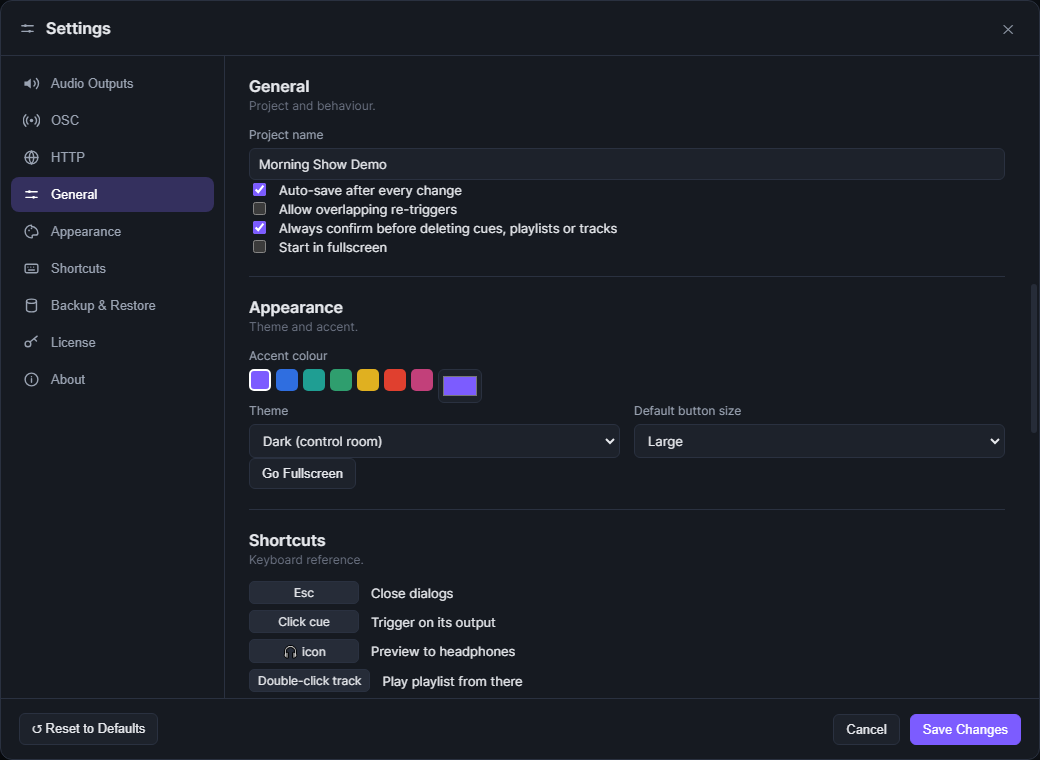The height and width of the screenshot is (760, 1040).
Task: Click the License key icon
Action: click(x=31, y=342)
